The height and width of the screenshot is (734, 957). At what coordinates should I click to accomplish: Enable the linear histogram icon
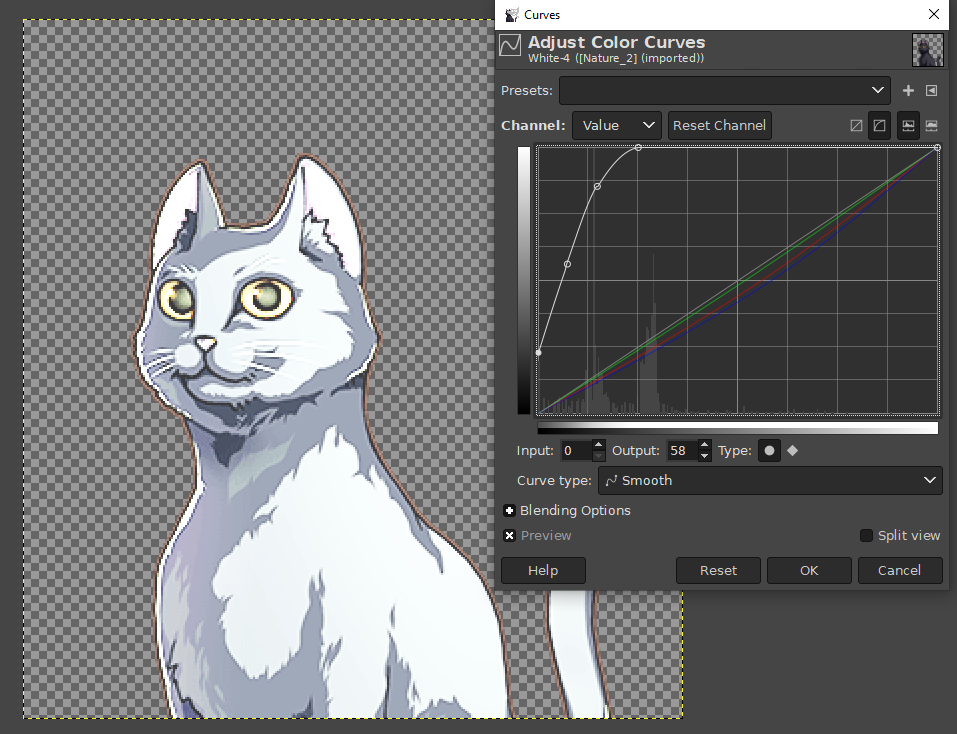point(908,125)
